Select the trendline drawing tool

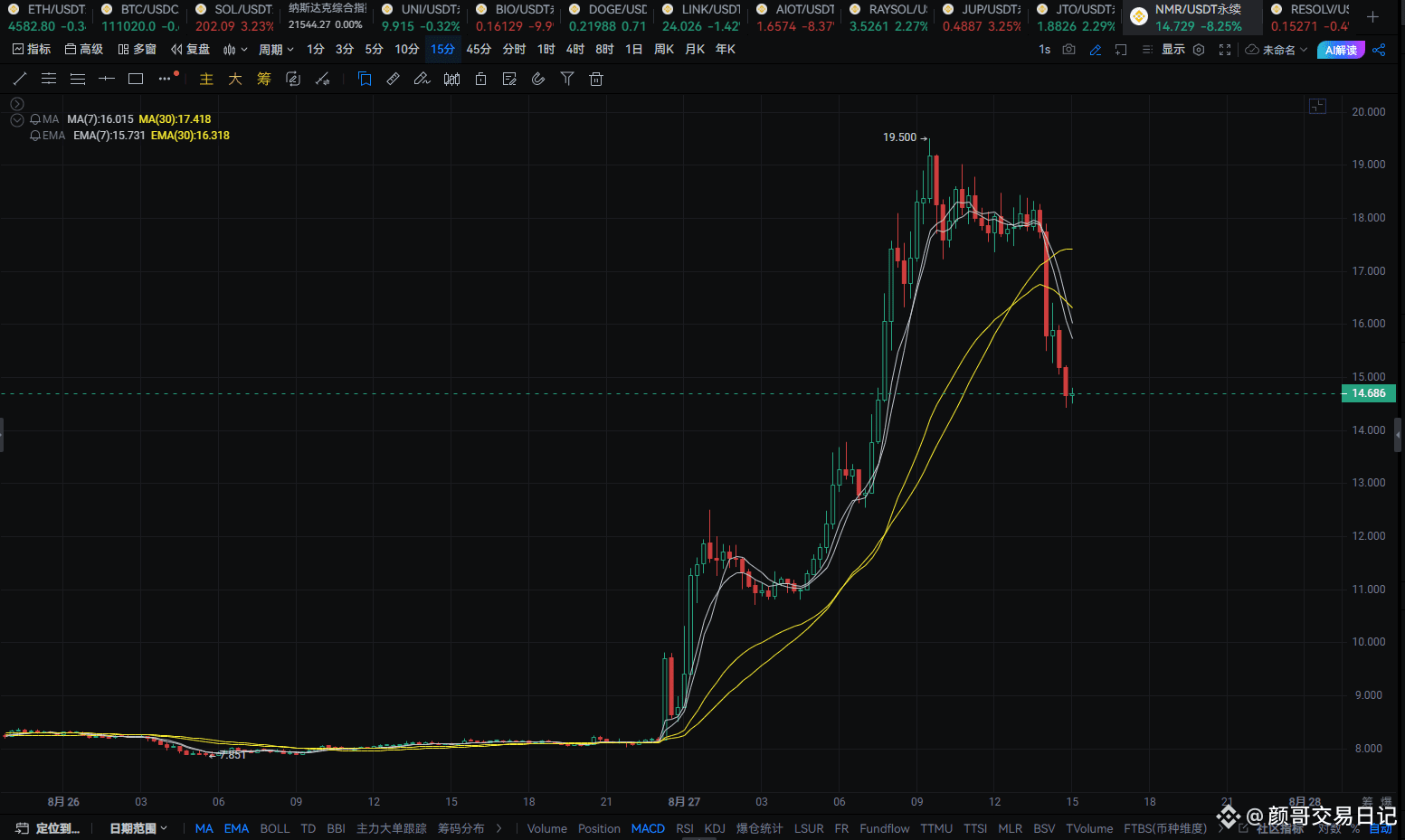pos(19,79)
